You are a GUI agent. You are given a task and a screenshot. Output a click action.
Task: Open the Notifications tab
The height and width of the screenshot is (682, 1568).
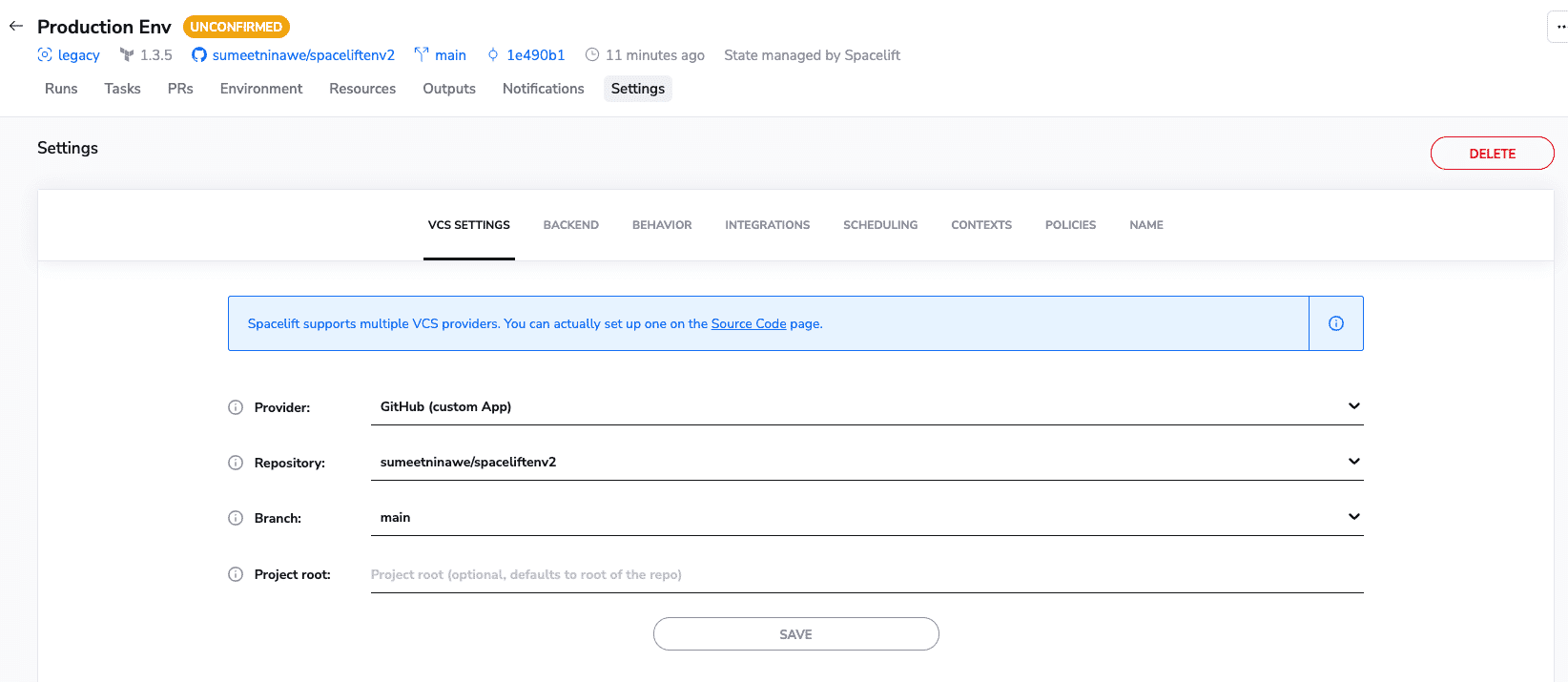(544, 89)
